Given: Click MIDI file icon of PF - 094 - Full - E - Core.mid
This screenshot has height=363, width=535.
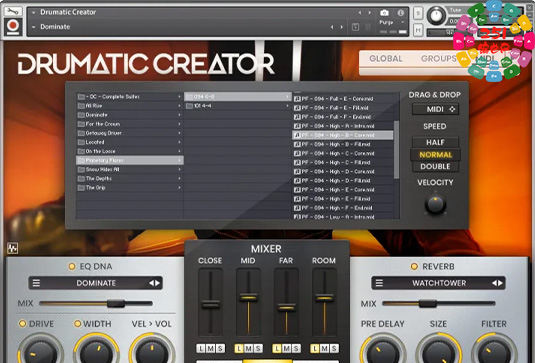Looking at the screenshot, I should pos(297,99).
